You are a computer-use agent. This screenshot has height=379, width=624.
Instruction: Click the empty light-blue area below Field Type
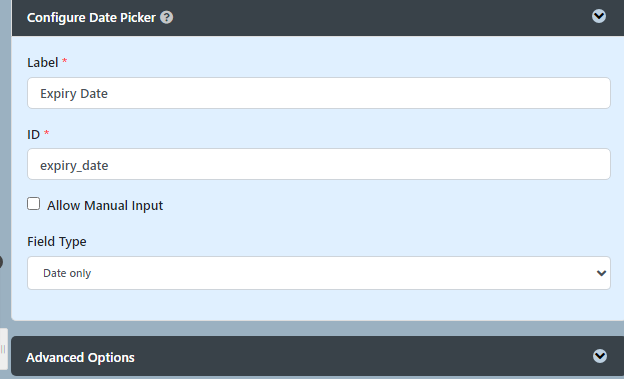(317, 305)
